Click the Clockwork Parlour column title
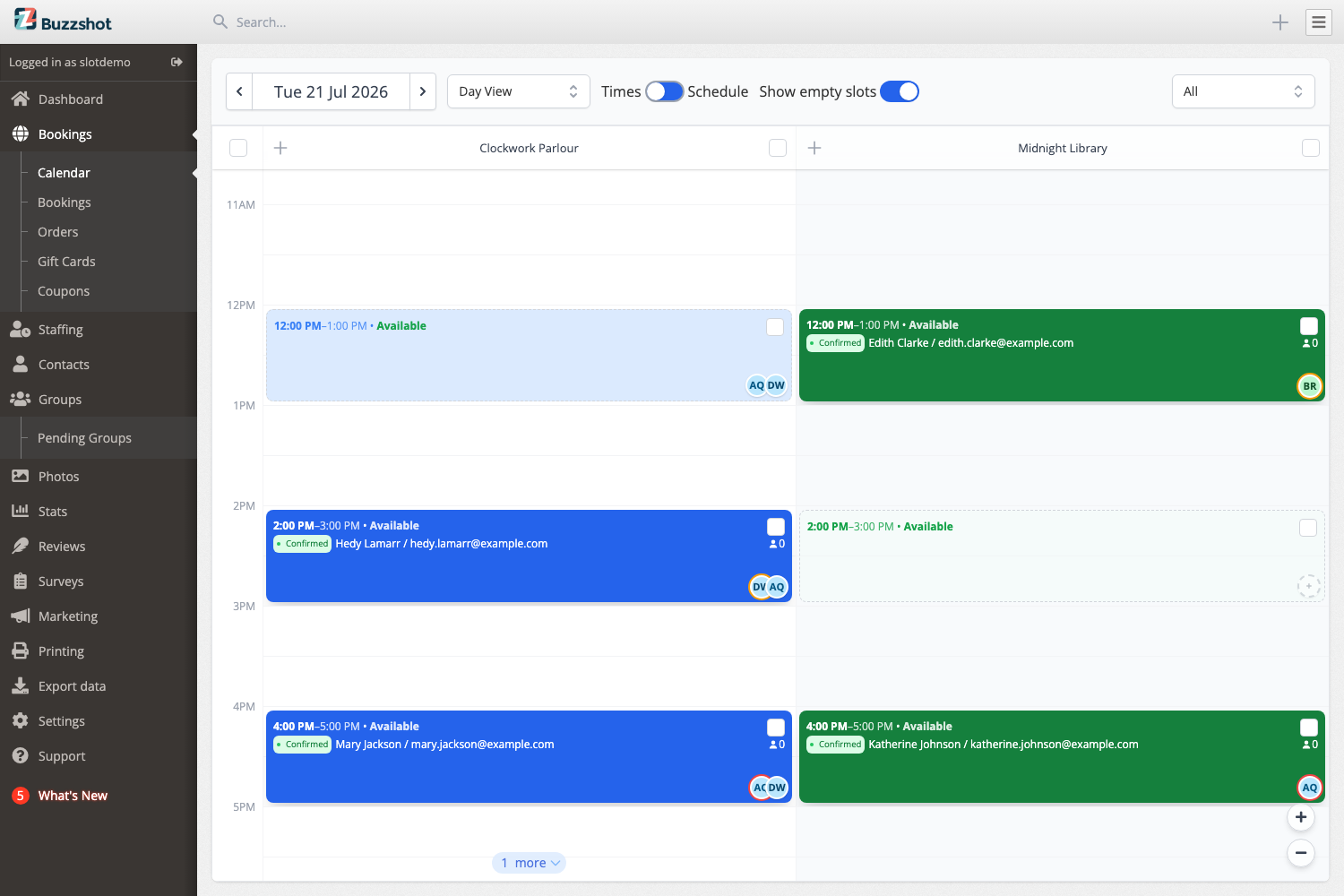 pos(529,149)
